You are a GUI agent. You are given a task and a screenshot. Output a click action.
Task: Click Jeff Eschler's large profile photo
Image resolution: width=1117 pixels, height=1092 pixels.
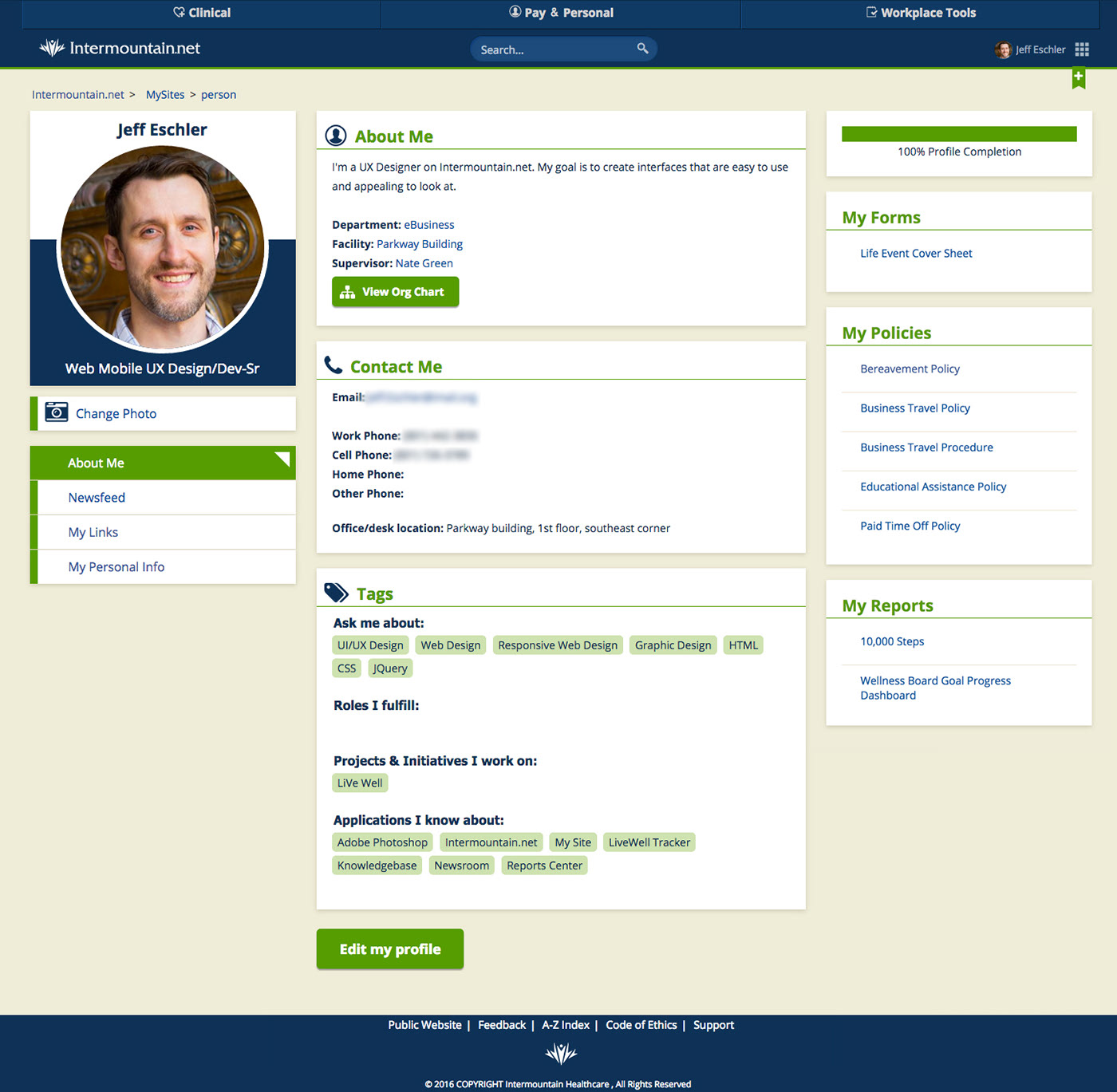(x=163, y=249)
